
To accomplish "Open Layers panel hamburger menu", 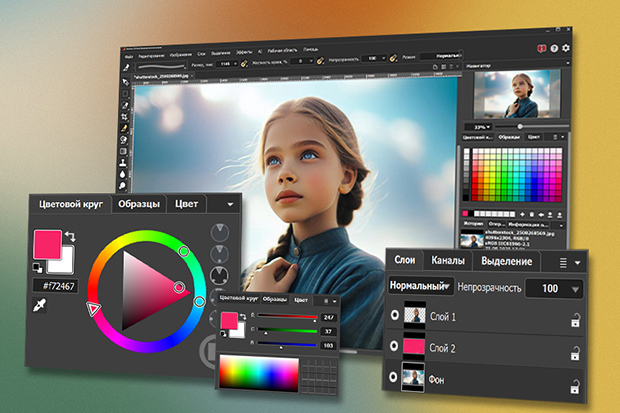I will point(563,262).
